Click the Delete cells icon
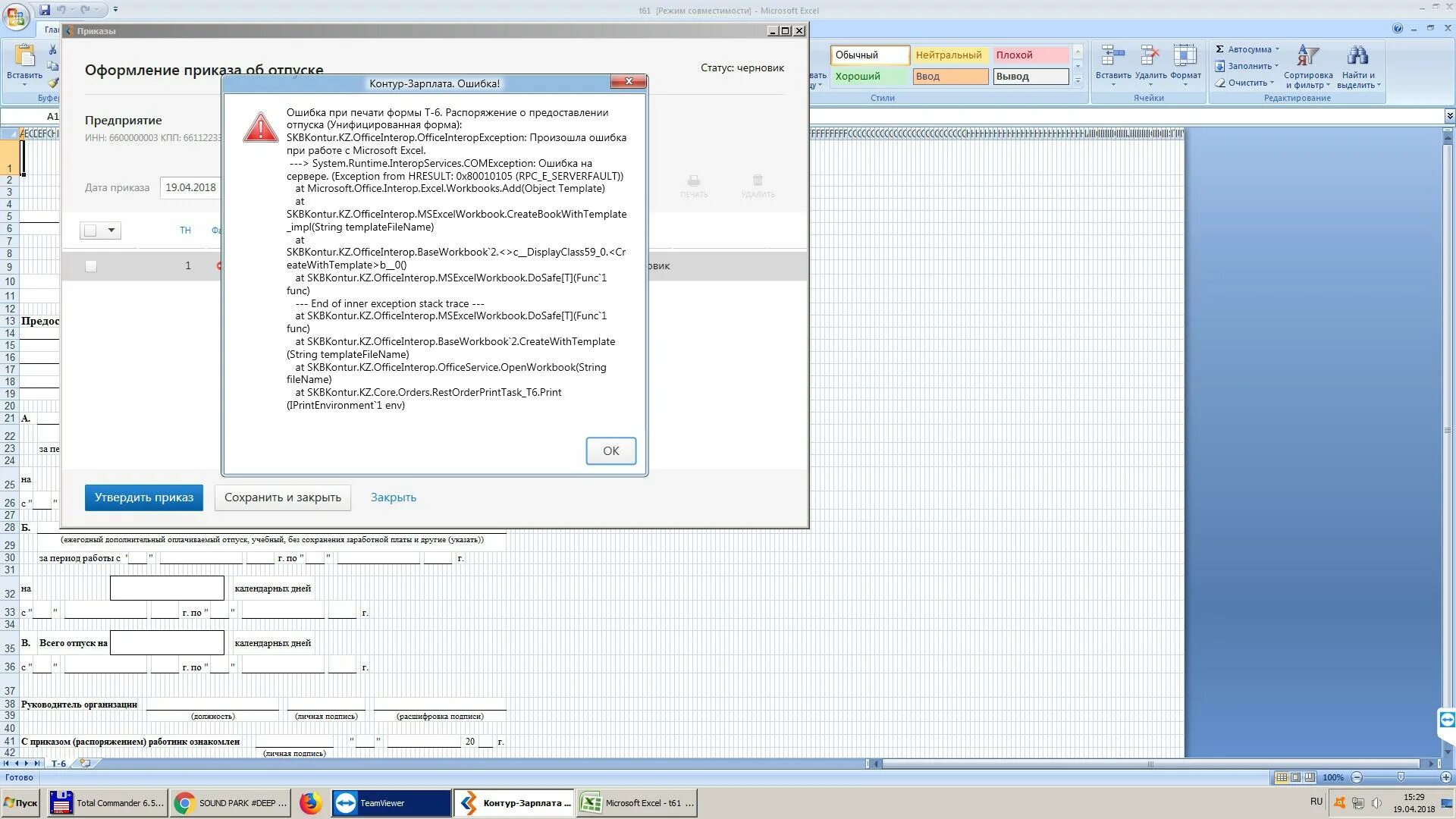This screenshot has width=1456, height=819. [1150, 57]
